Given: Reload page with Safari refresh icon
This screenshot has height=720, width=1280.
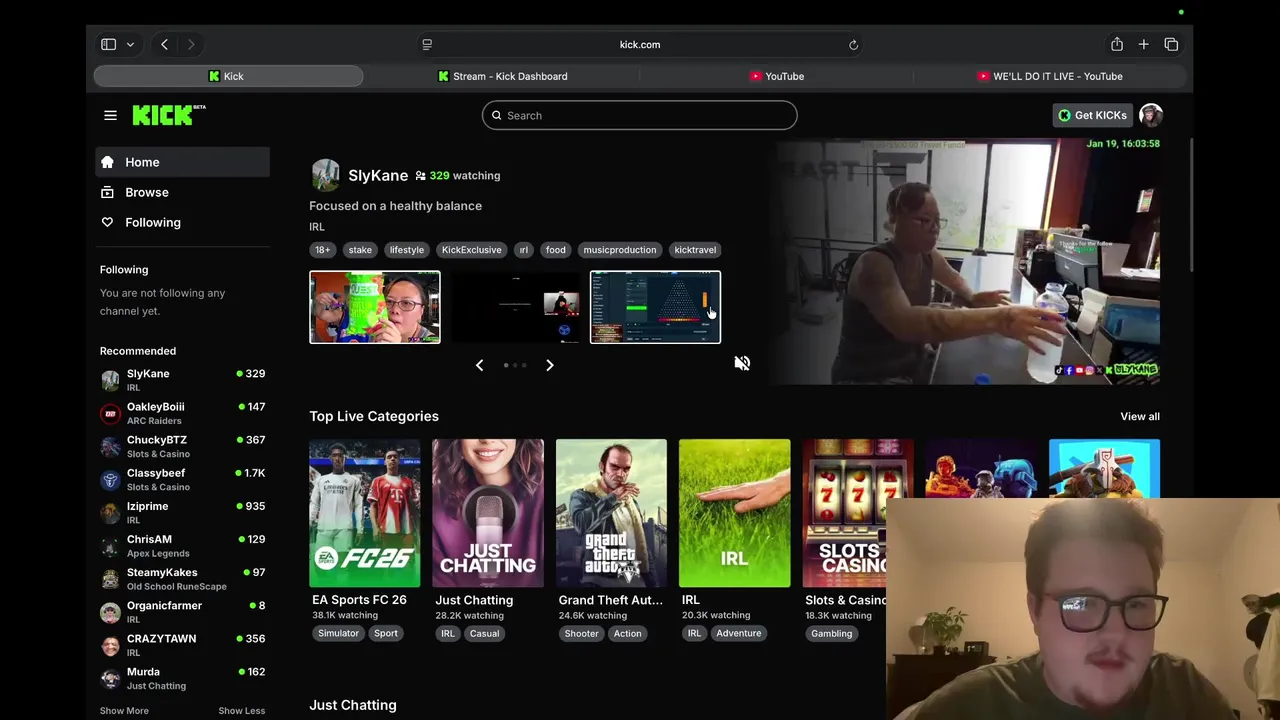Looking at the screenshot, I should pos(853,45).
